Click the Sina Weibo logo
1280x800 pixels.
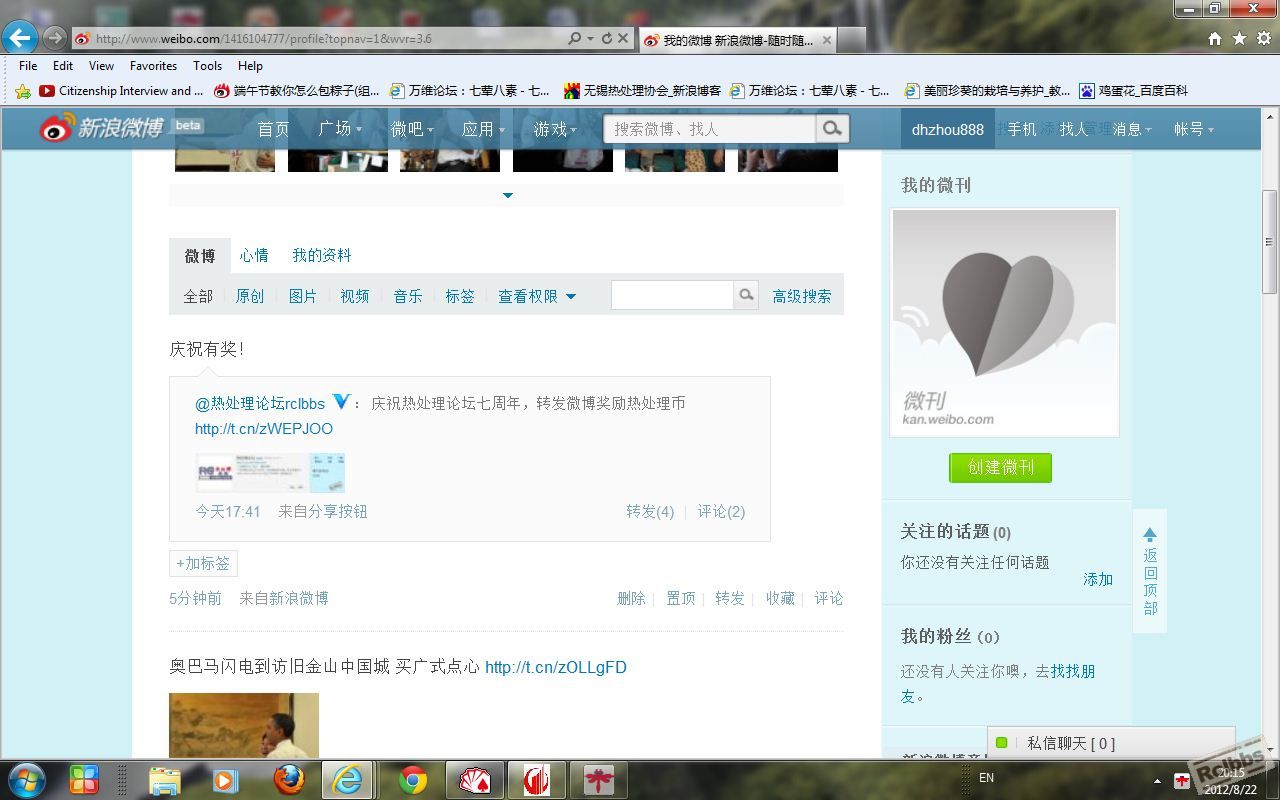[100, 128]
